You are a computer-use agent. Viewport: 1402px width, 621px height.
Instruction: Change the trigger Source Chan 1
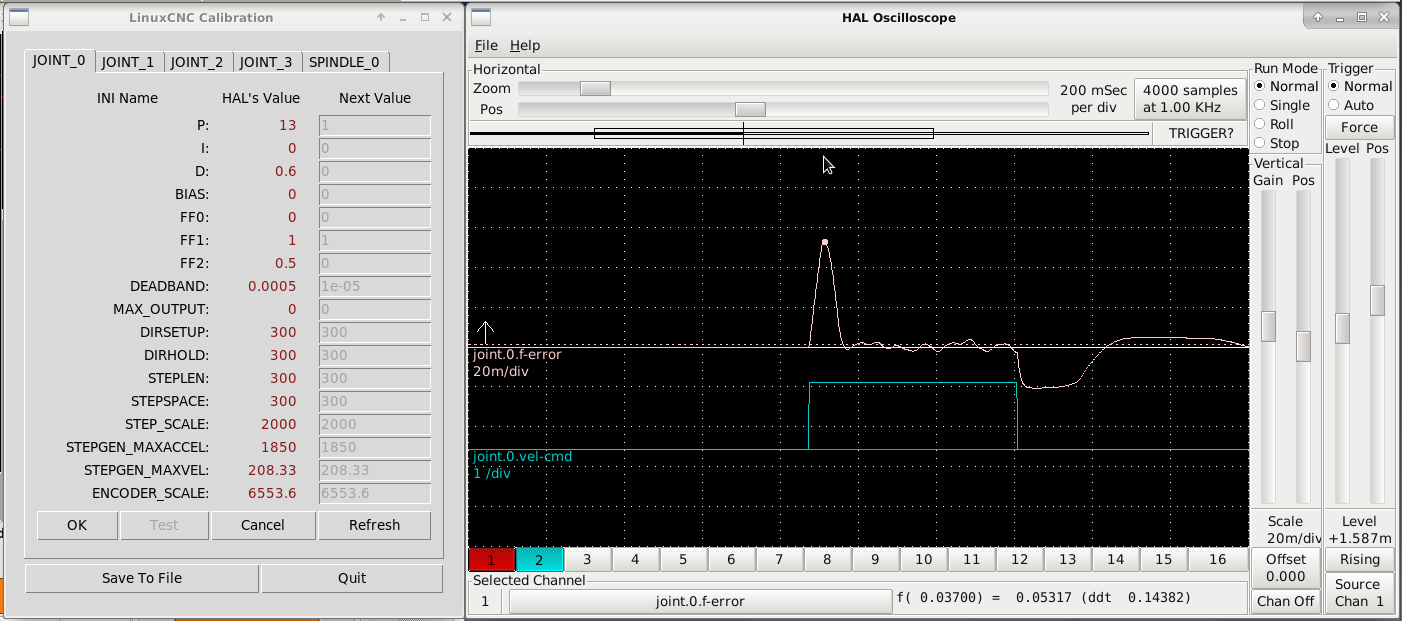(1359, 593)
